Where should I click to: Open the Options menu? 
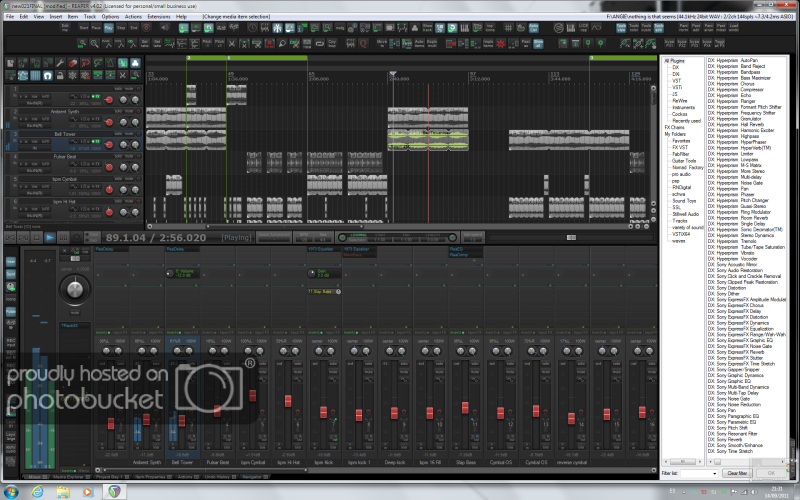coord(110,17)
